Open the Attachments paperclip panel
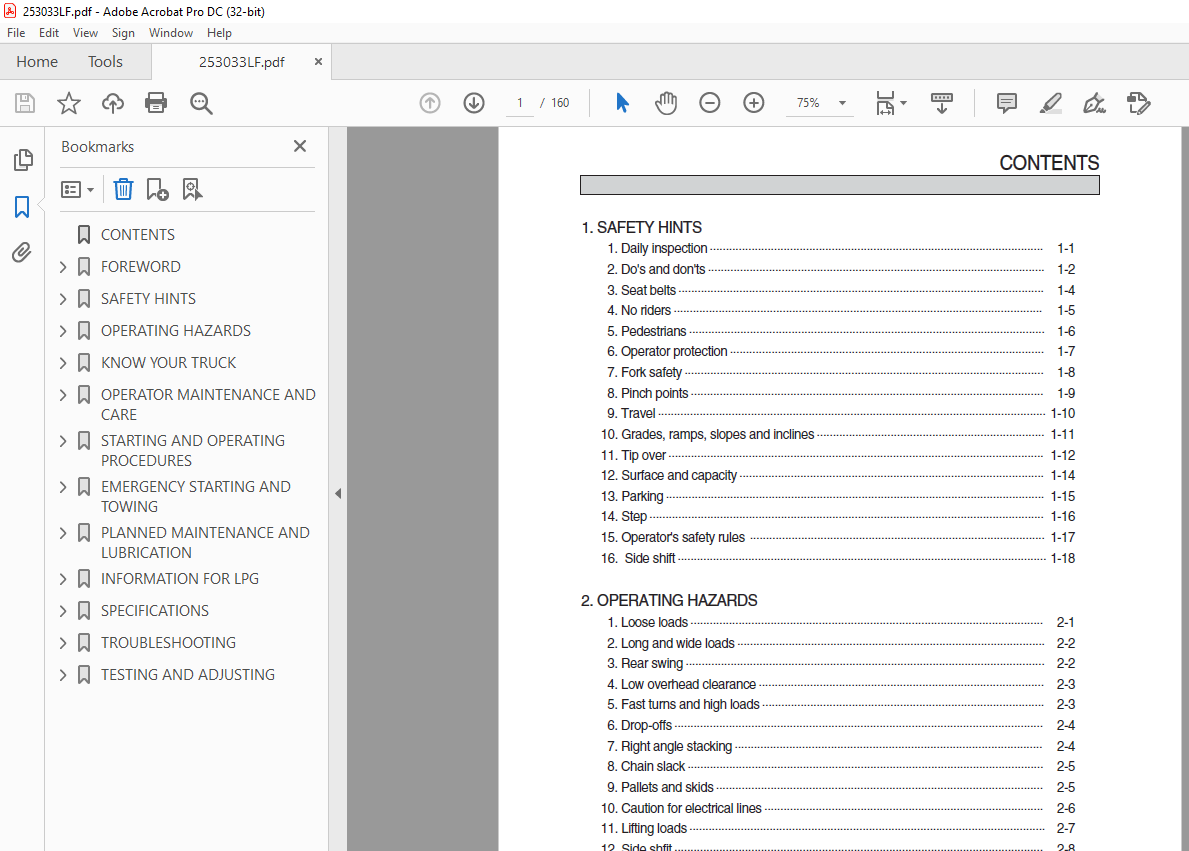 (22, 253)
